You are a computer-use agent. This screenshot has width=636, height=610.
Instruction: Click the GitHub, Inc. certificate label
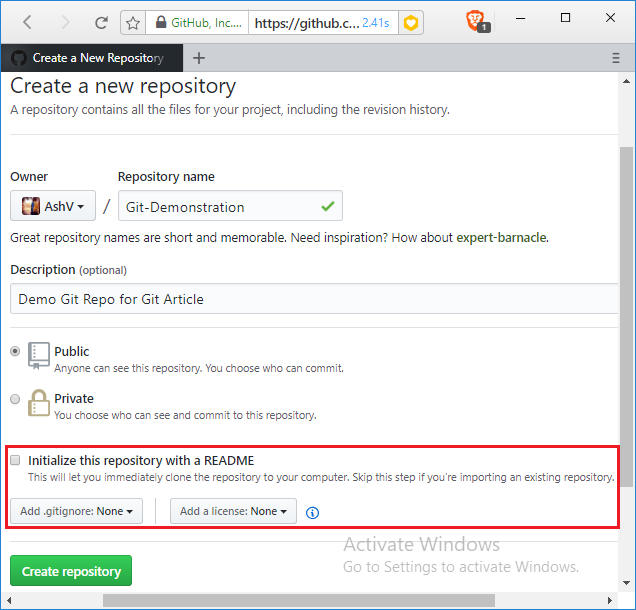point(206,23)
